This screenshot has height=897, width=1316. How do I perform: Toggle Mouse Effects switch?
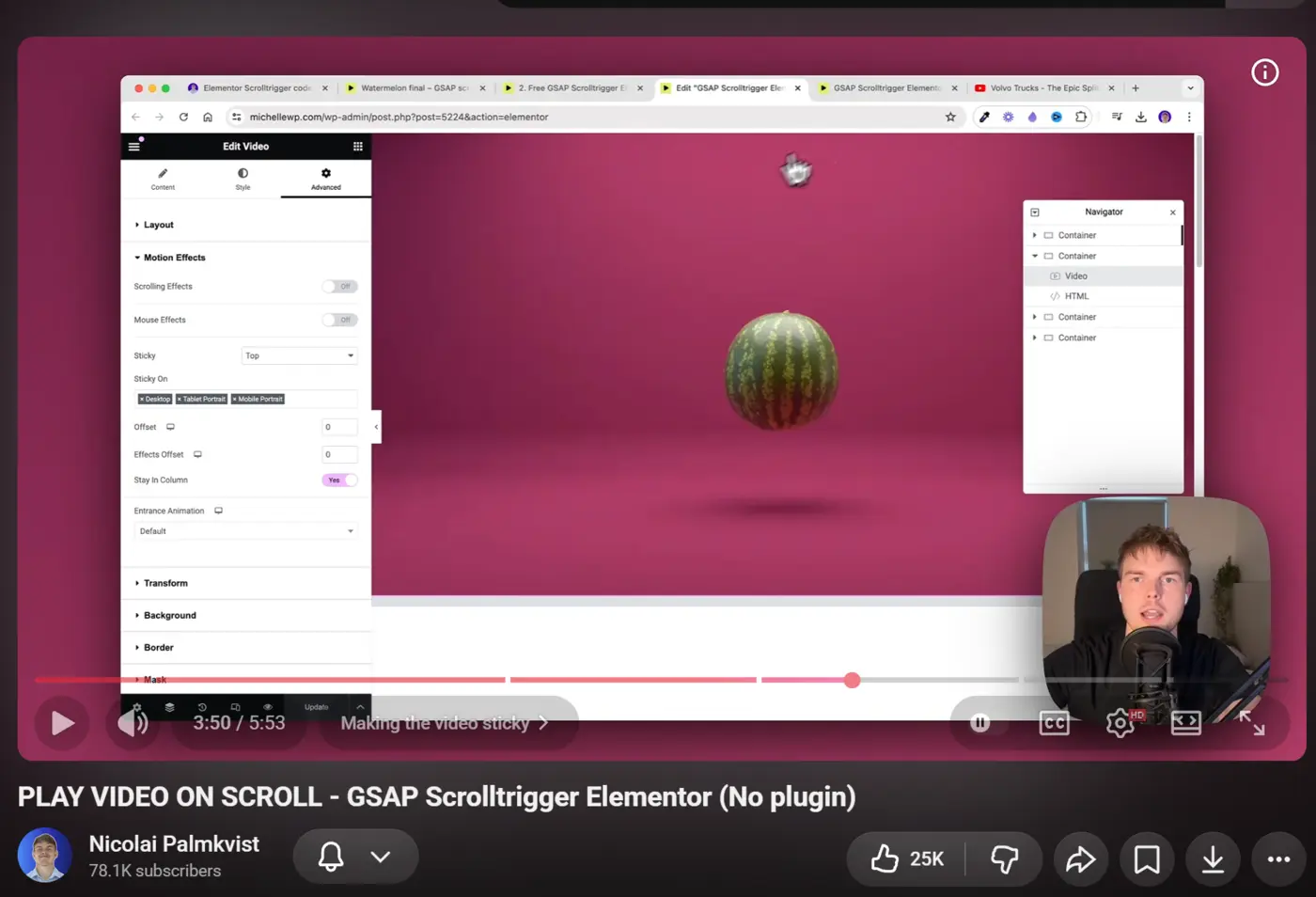(x=339, y=320)
